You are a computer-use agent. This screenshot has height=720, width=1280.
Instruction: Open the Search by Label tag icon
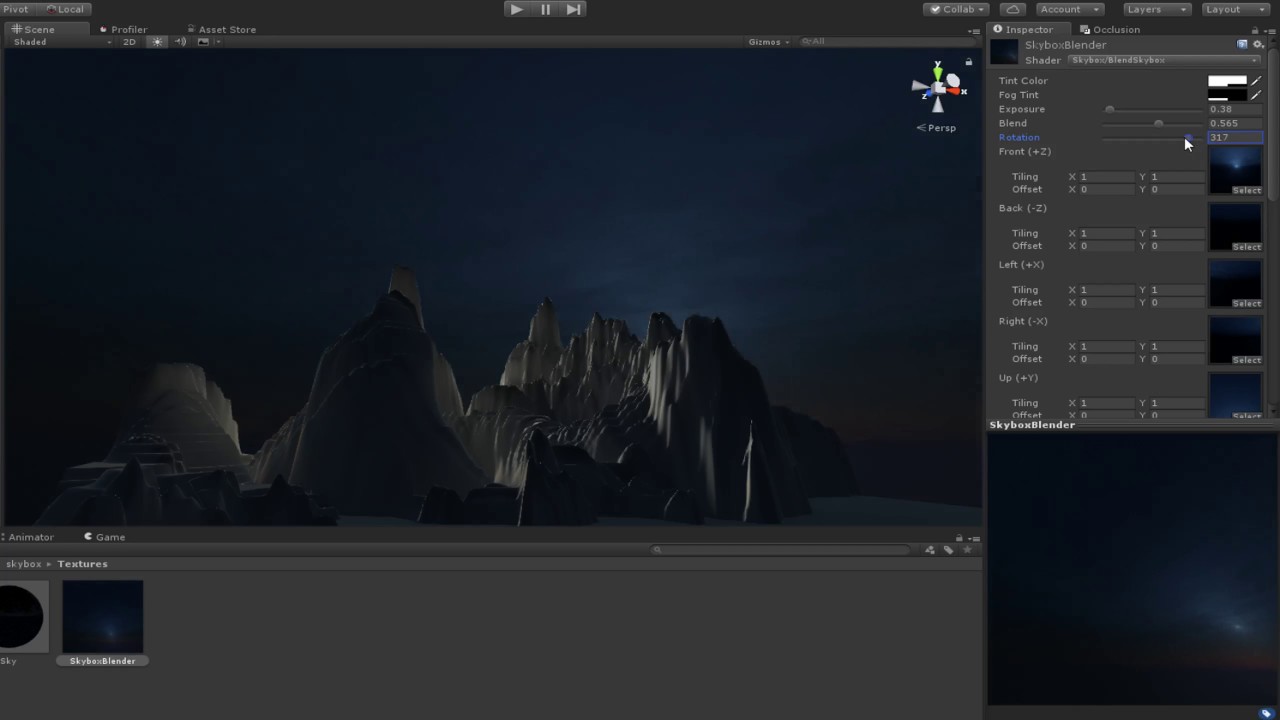(948, 549)
